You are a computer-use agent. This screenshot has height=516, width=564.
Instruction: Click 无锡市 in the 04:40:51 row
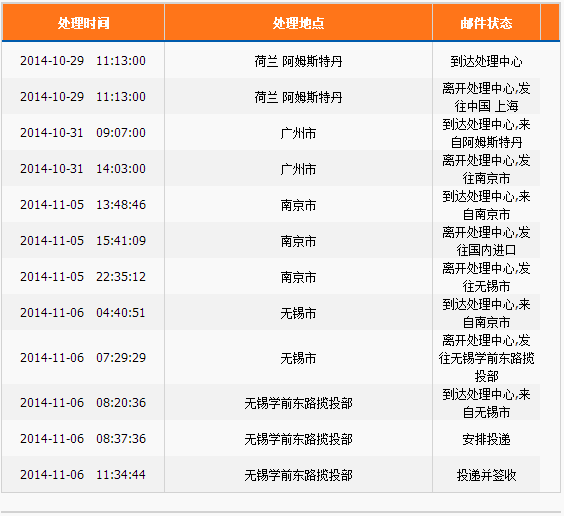click(298, 313)
